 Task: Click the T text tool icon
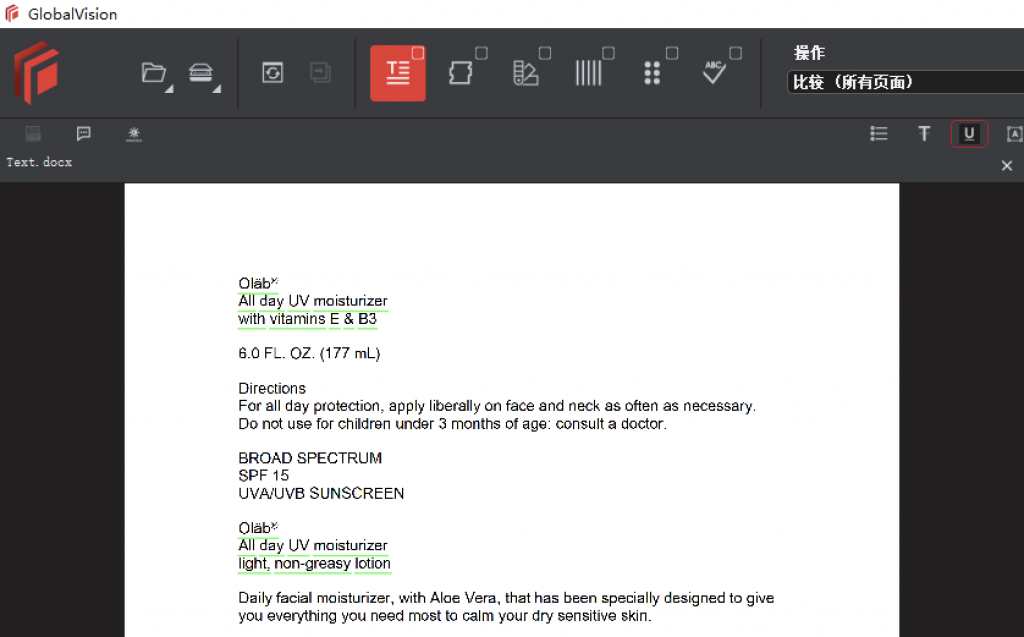point(924,134)
